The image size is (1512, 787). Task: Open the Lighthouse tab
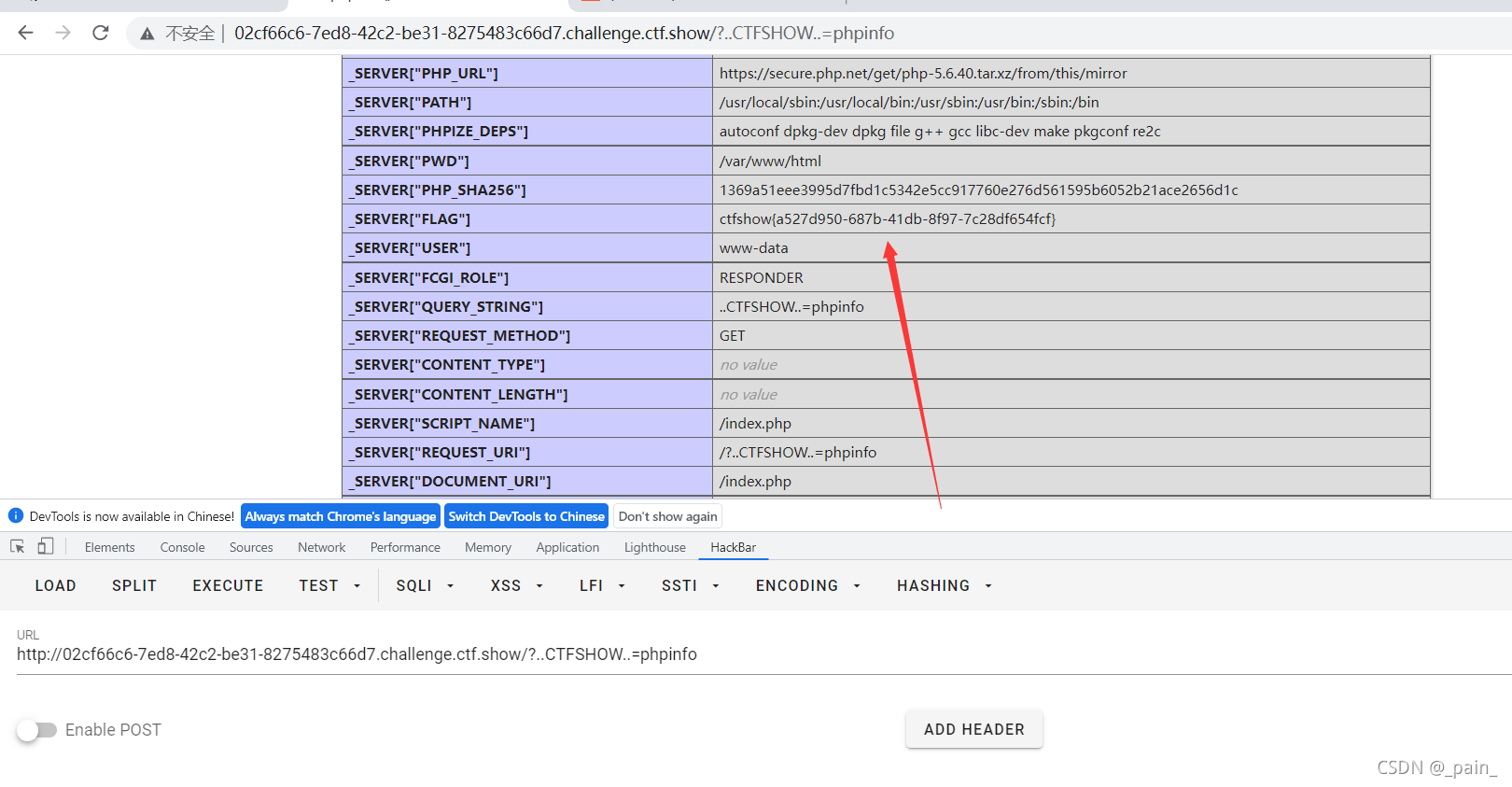(x=655, y=547)
